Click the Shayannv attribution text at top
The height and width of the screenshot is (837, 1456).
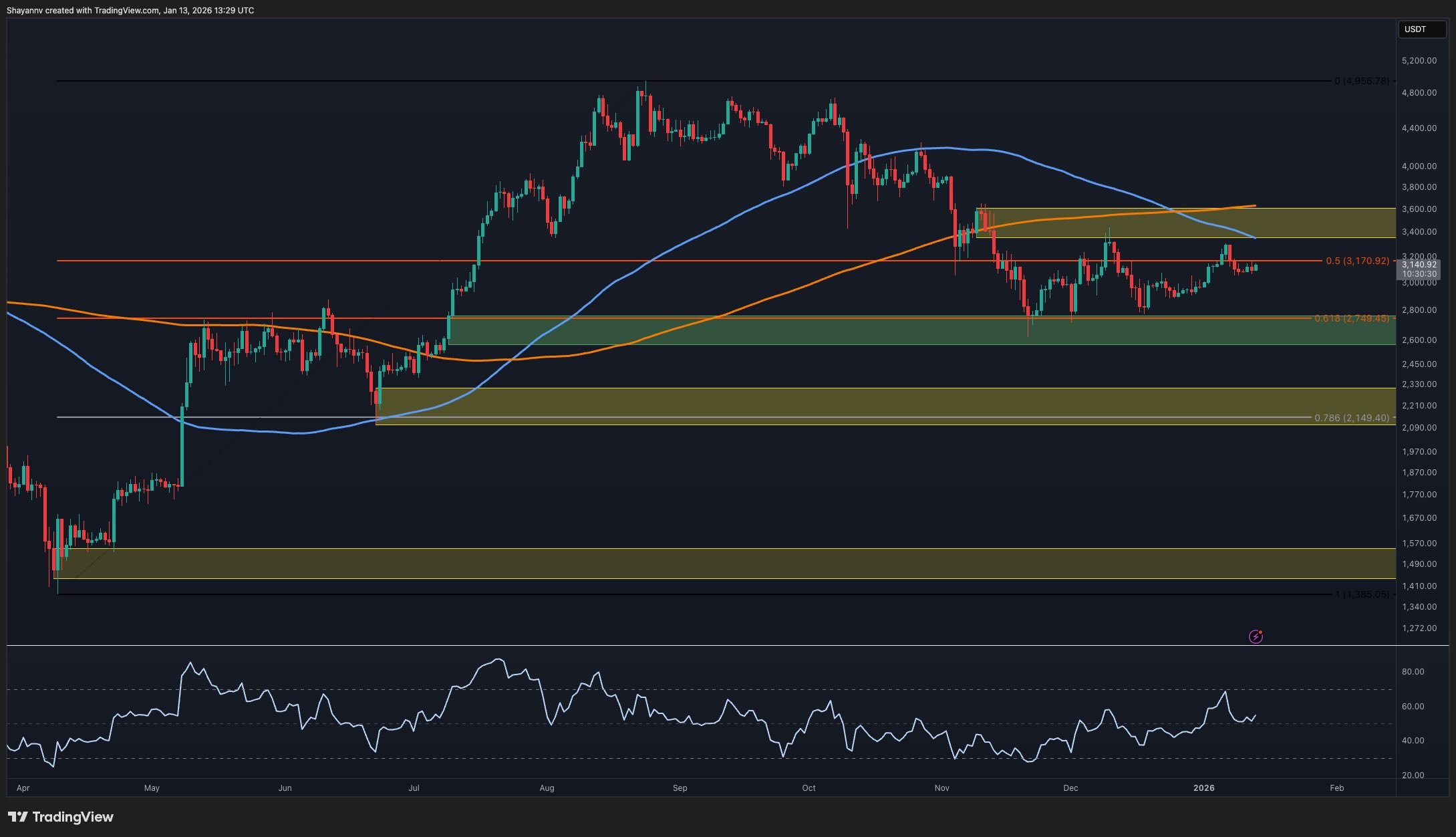131,10
